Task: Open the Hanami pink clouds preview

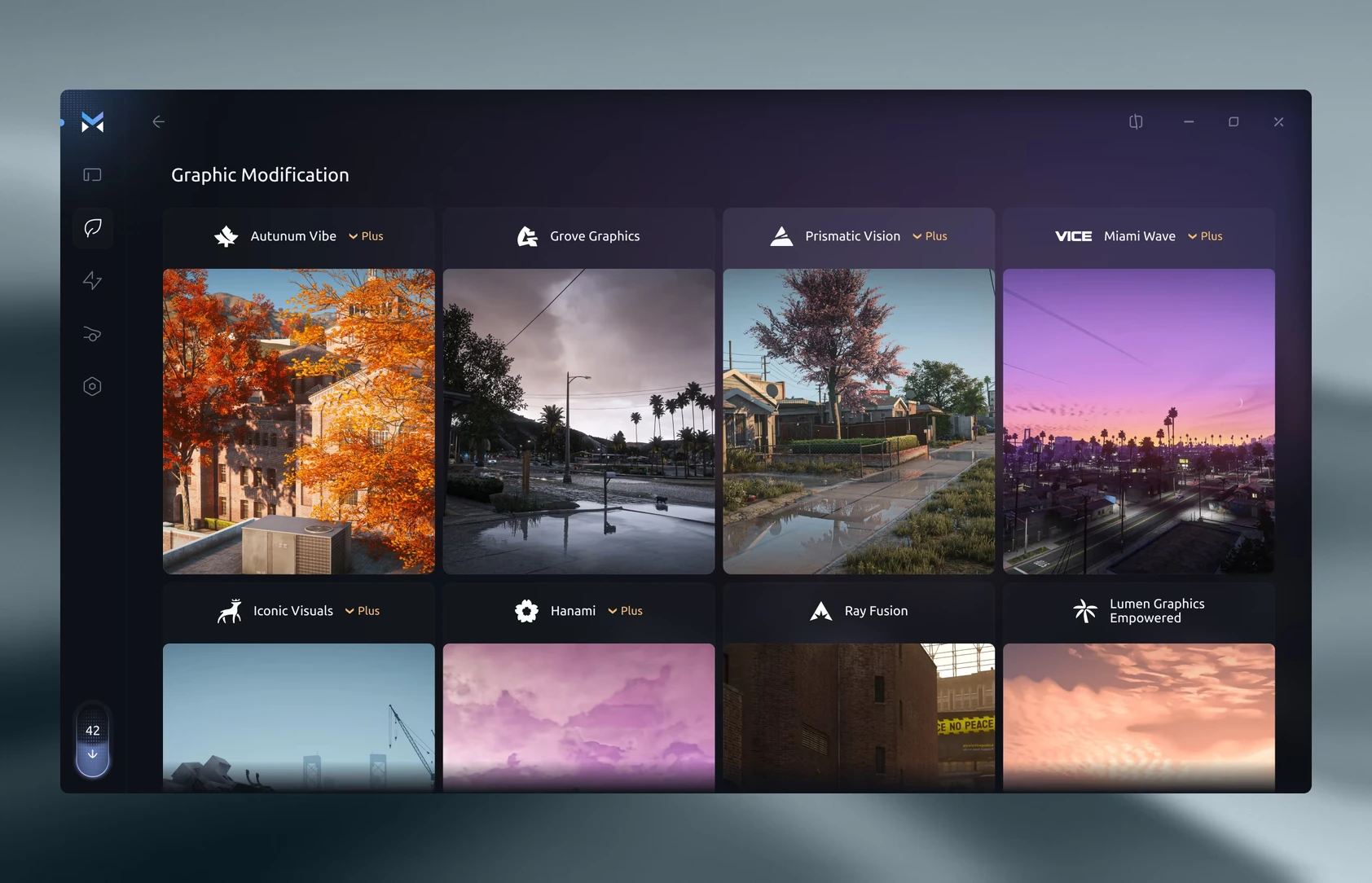Action: pyautogui.click(x=578, y=718)
